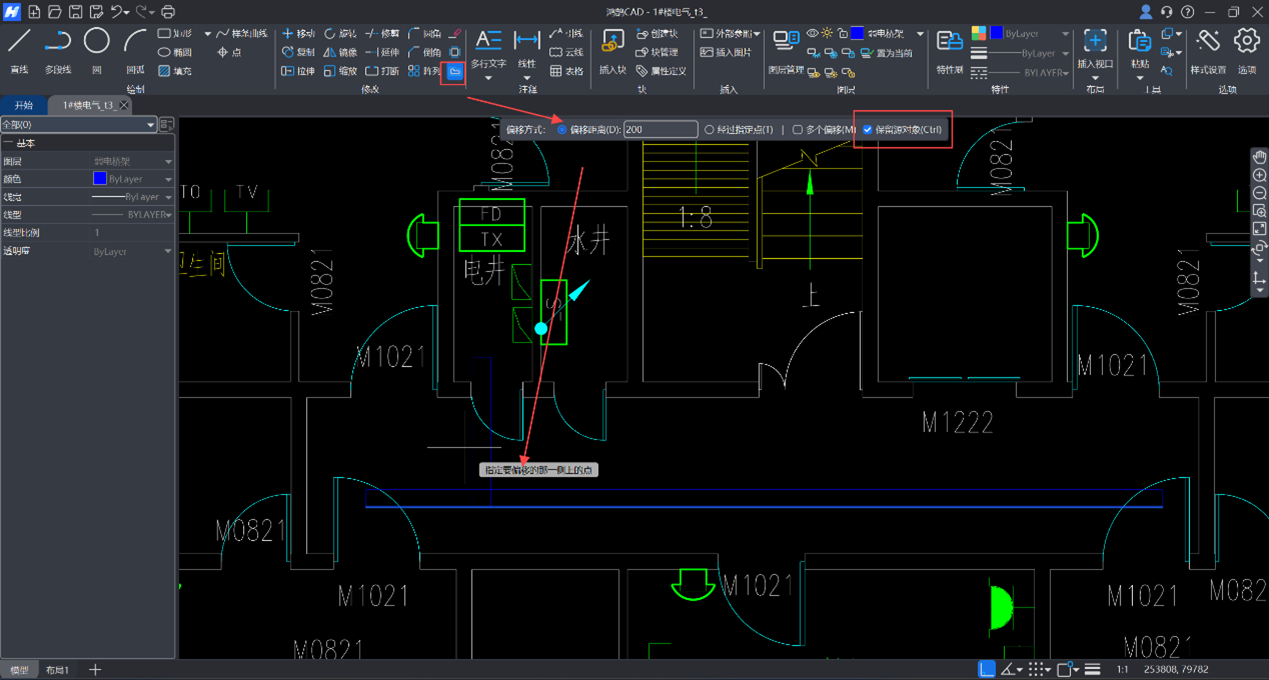Click the 镜像 (Mirror) tool
The height and width of the screenshot is (680, 1269).
(340, 52)
